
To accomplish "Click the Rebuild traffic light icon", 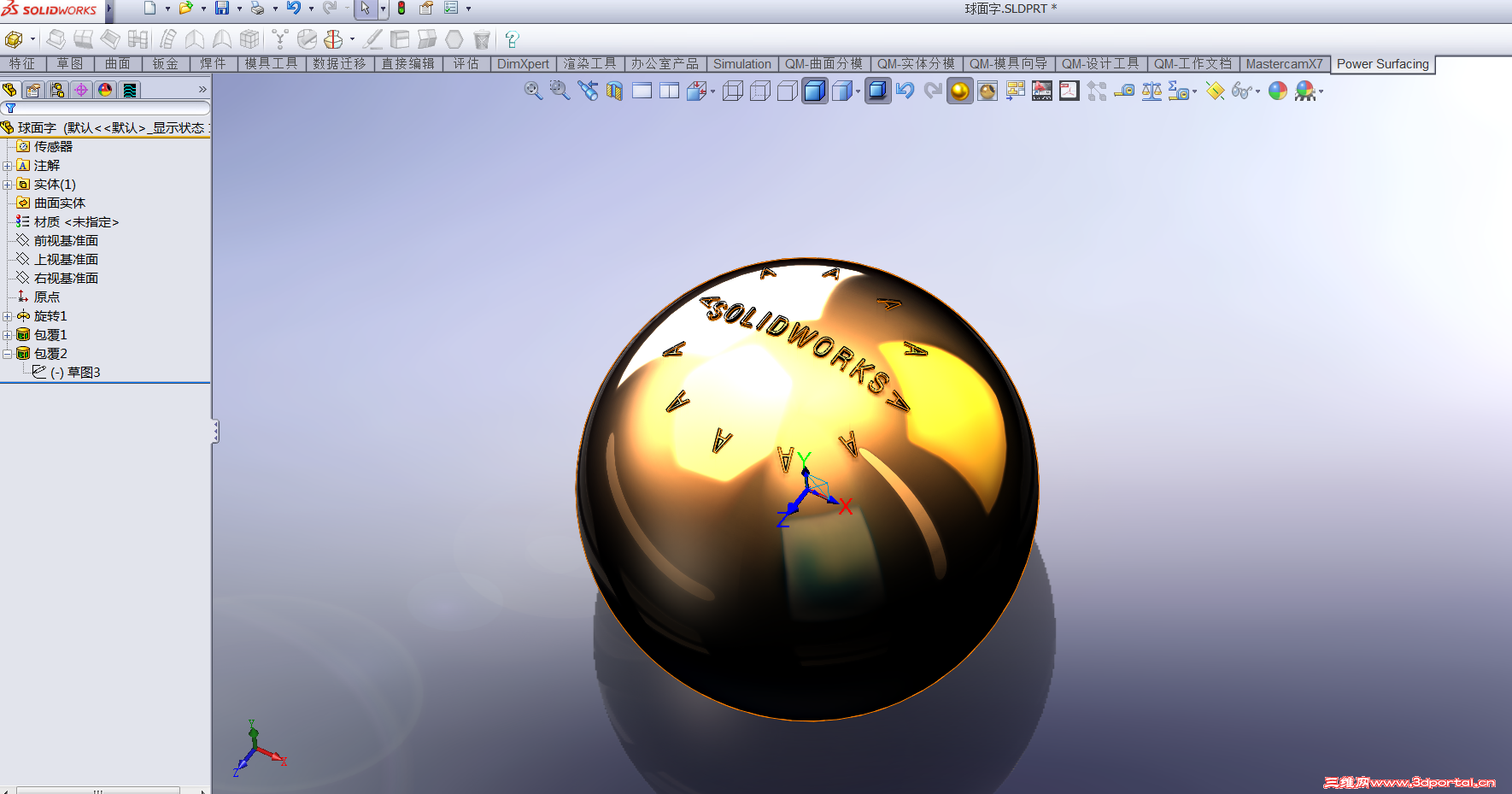I will coord(401,9).
